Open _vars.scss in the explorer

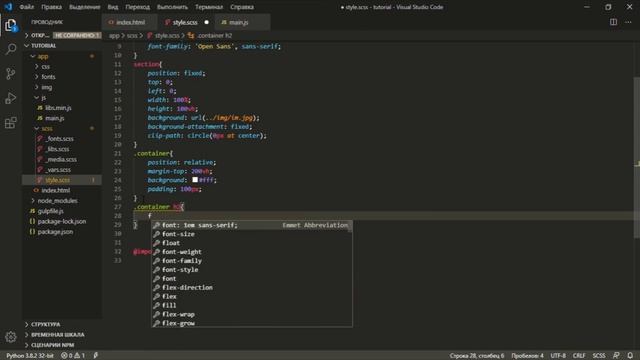click(x=62, y=170)
